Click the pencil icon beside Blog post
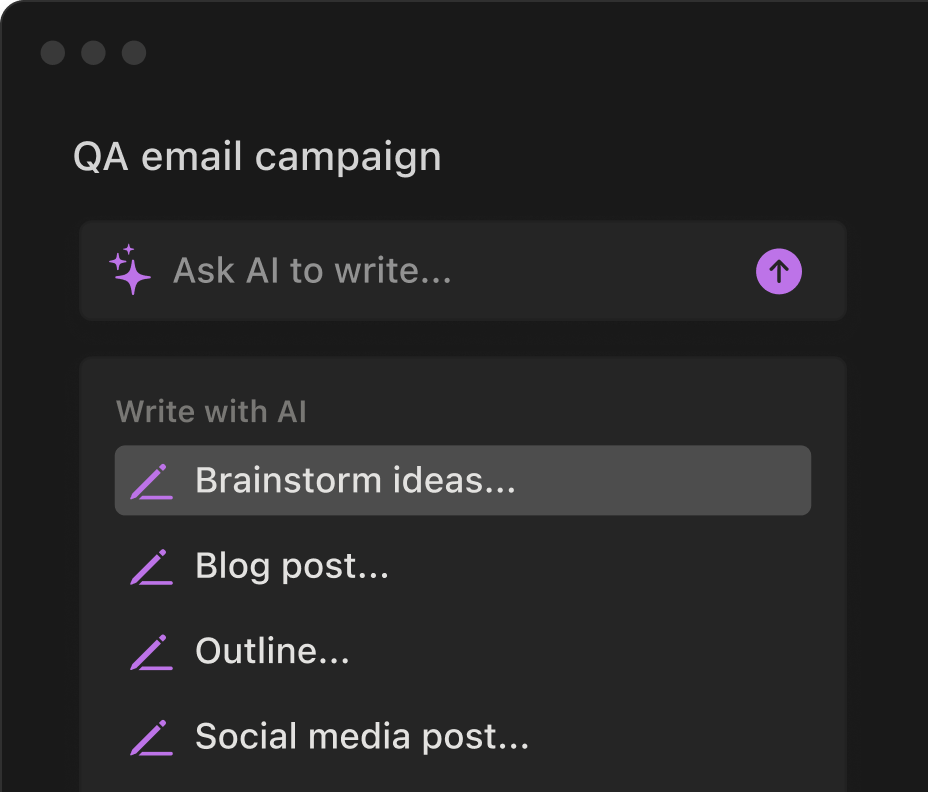This screenshot has width=928, height=792. pyautogui.click(x=152, y=567)
